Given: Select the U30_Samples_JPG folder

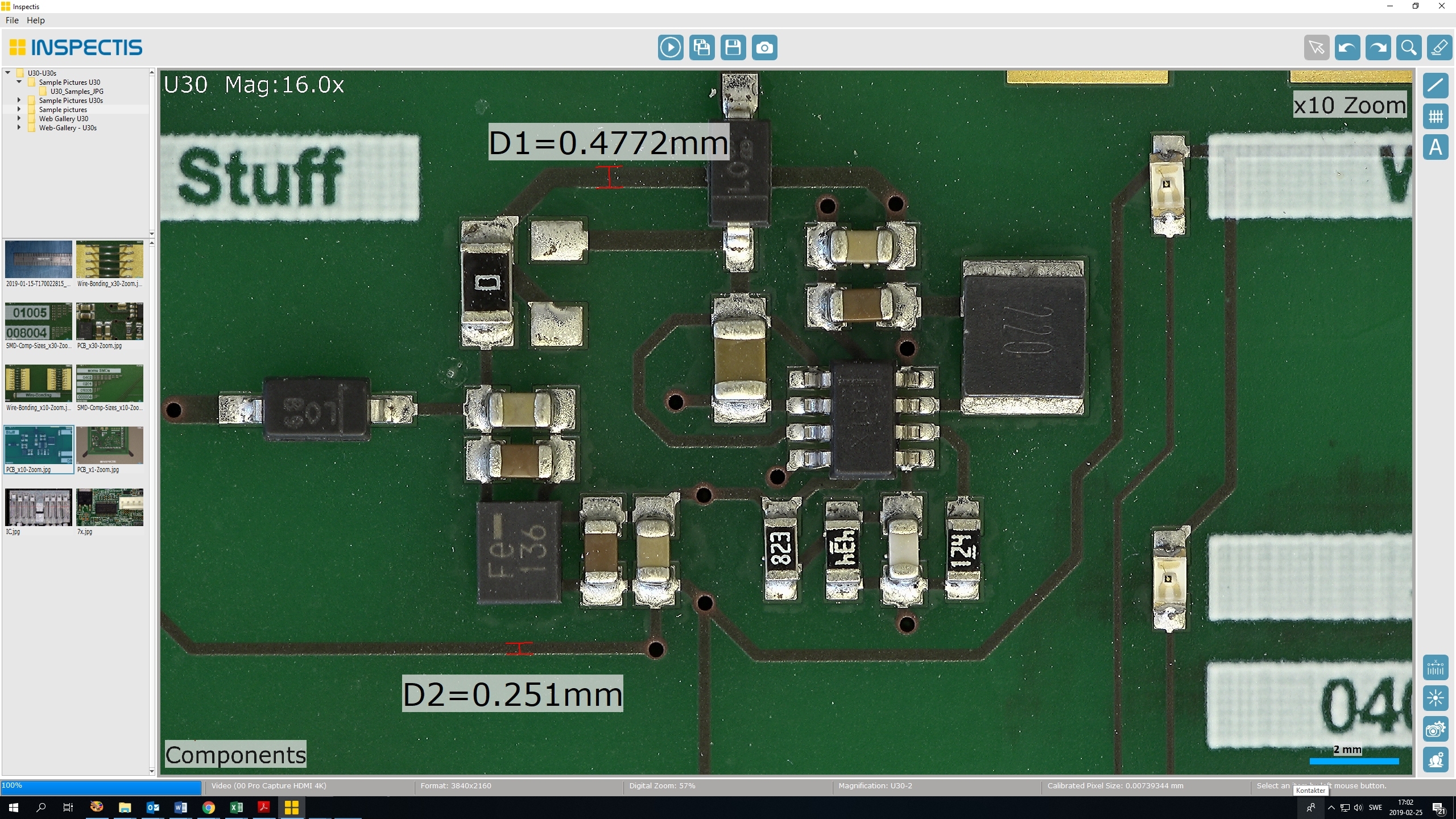Looking at the screenshot, I should [x=76, y=91].
